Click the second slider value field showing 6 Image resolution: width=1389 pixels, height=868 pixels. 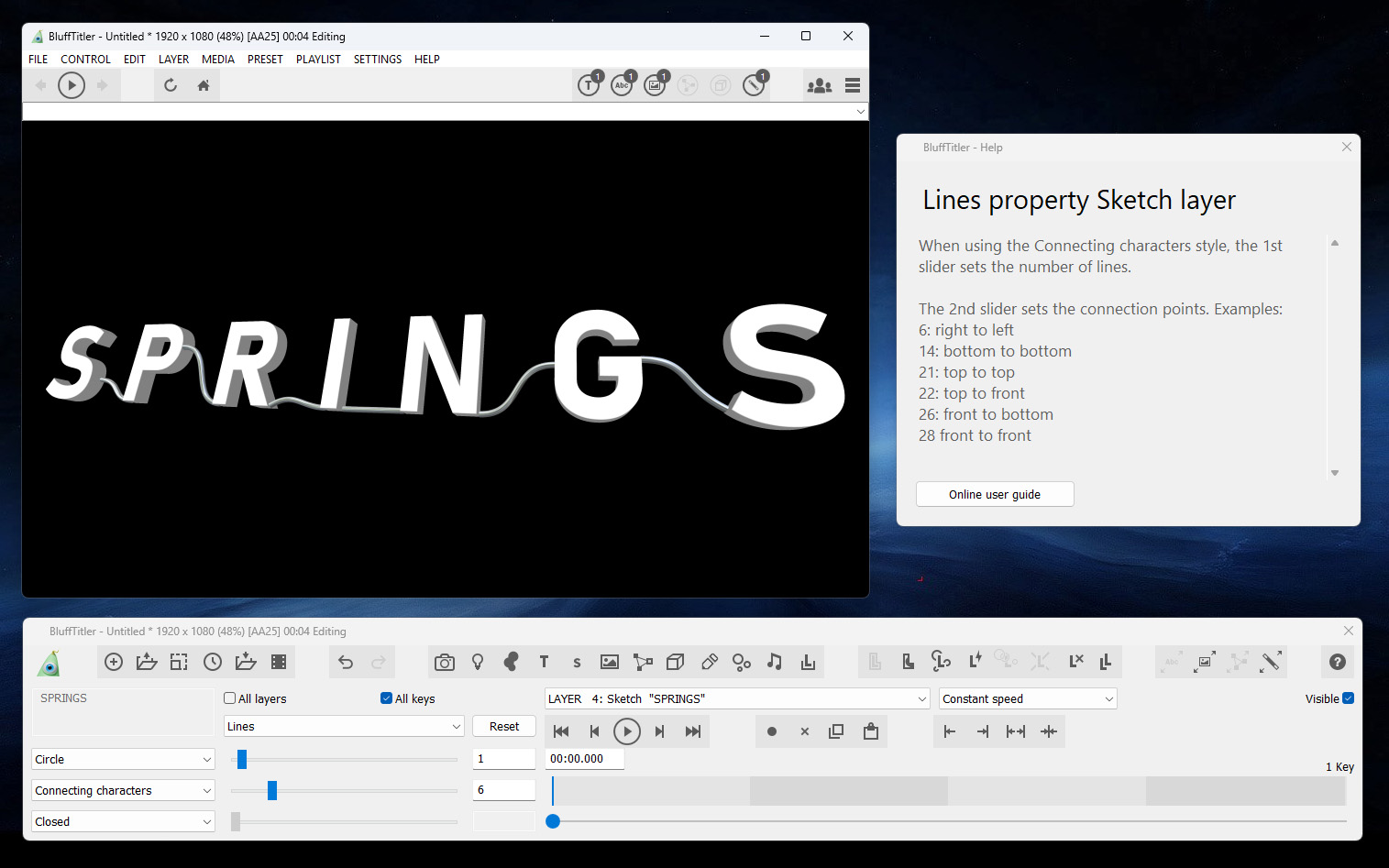pos(504,790)
